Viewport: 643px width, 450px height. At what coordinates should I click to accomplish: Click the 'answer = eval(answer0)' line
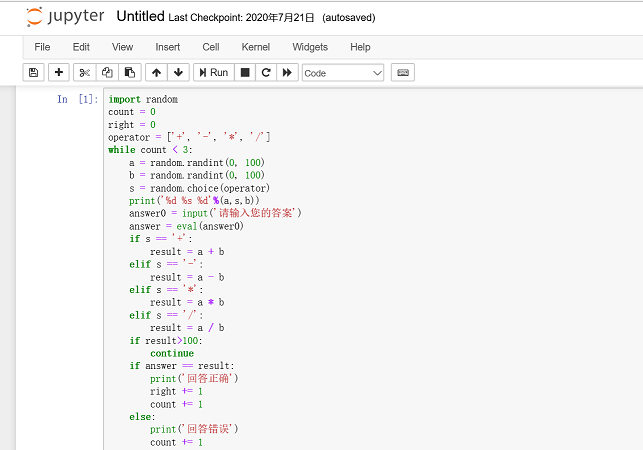click(186, 226)
